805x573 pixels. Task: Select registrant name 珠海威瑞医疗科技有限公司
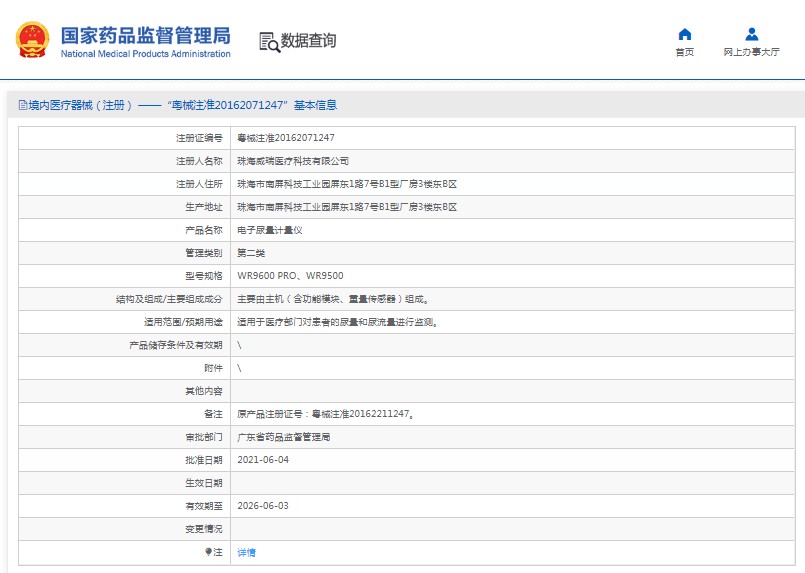(x=293, y=161)
